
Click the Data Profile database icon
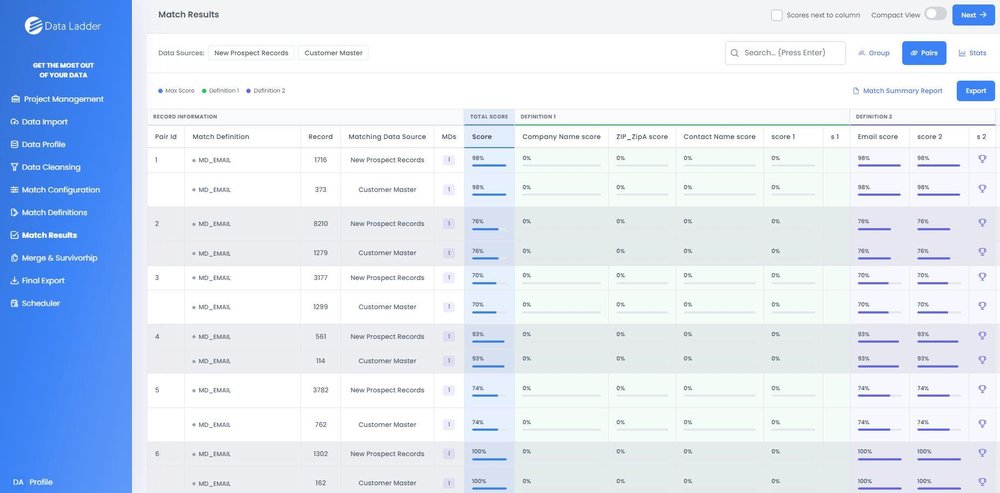[15, 144]
